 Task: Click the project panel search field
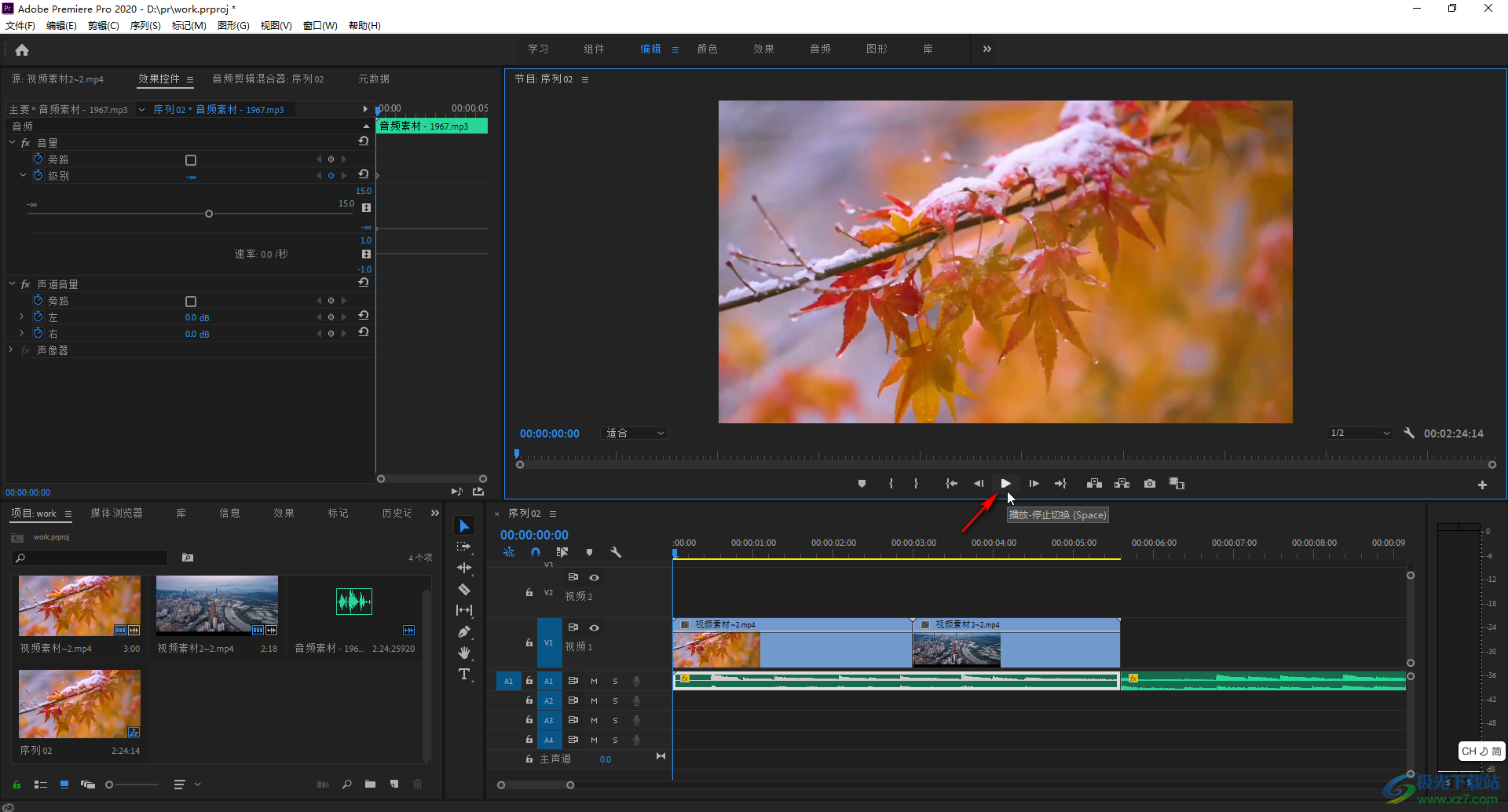coord(90,558)
